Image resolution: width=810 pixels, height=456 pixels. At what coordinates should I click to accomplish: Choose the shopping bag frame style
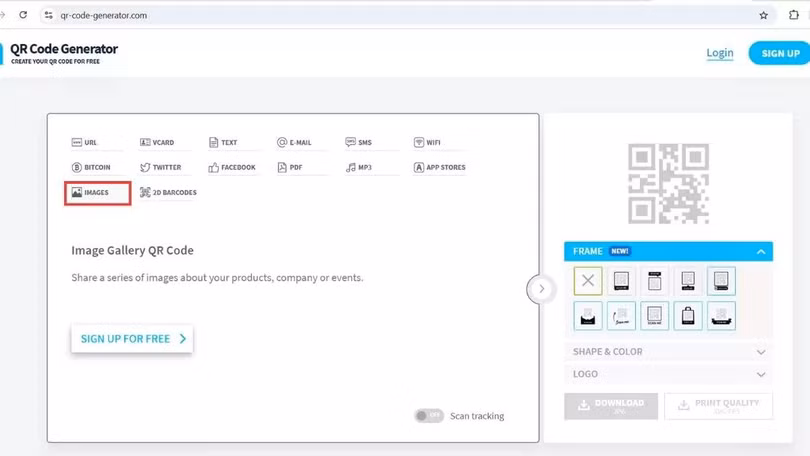click(x=688, y=316)
